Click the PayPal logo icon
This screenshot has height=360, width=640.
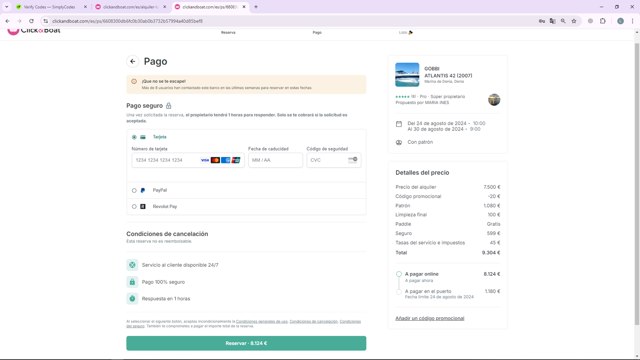(143, 190)
